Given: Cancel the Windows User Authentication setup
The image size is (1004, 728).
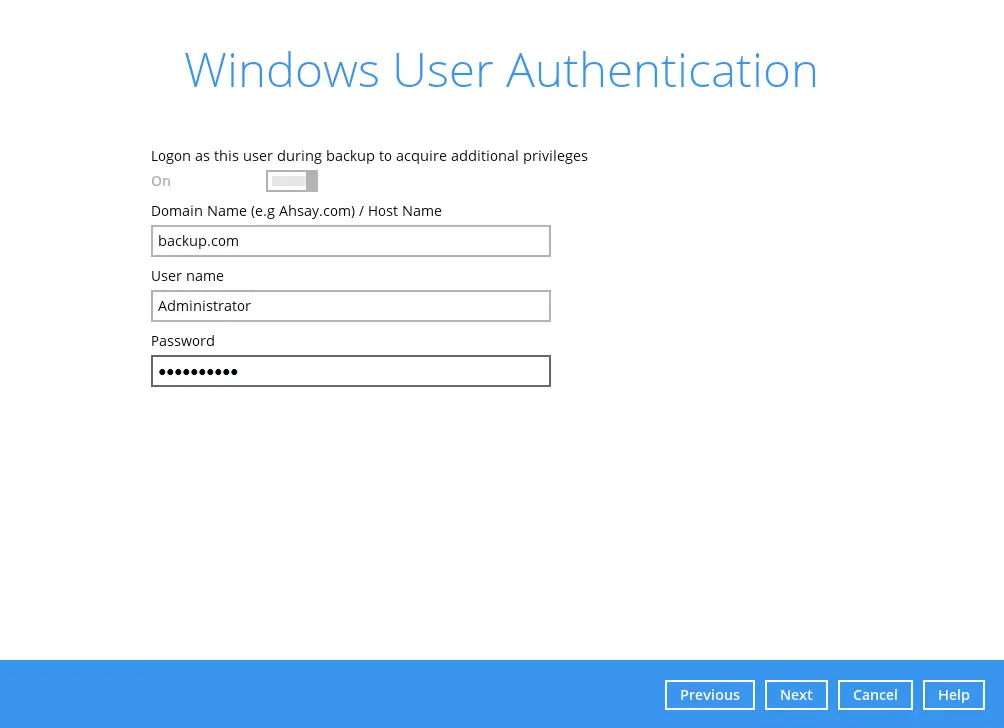Looking at the screenshot, I should [875, 694].
